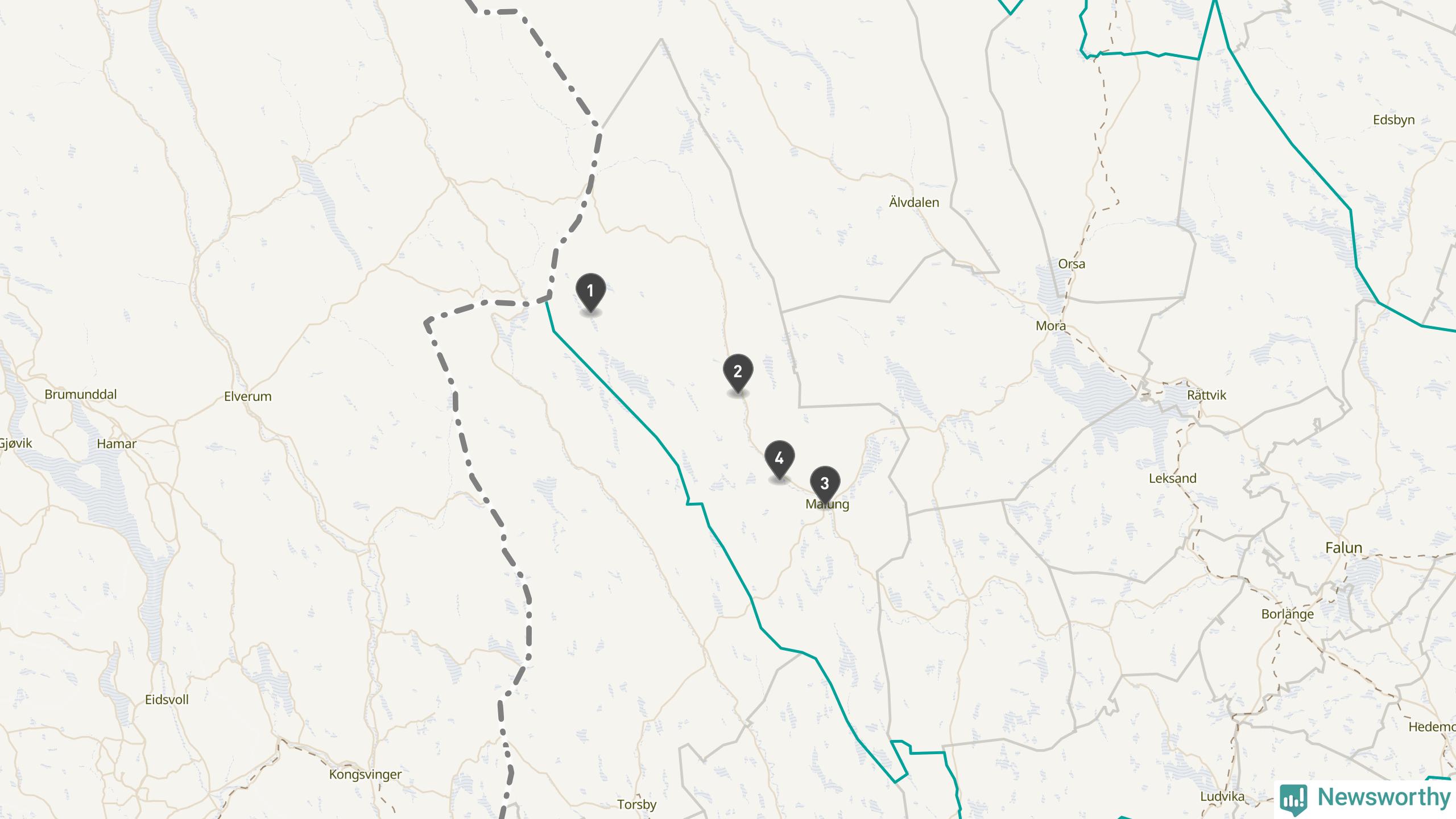1456x819 pixels.
Task: Select map pin number 2
Action: tap(738, 373)
